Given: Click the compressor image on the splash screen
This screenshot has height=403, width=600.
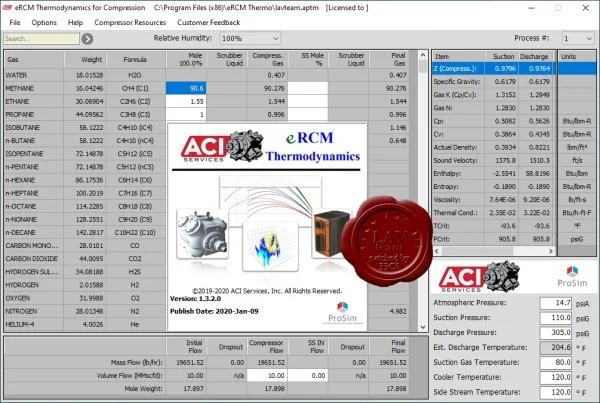Looking at the screenshot, I should (x=202, y=235).
